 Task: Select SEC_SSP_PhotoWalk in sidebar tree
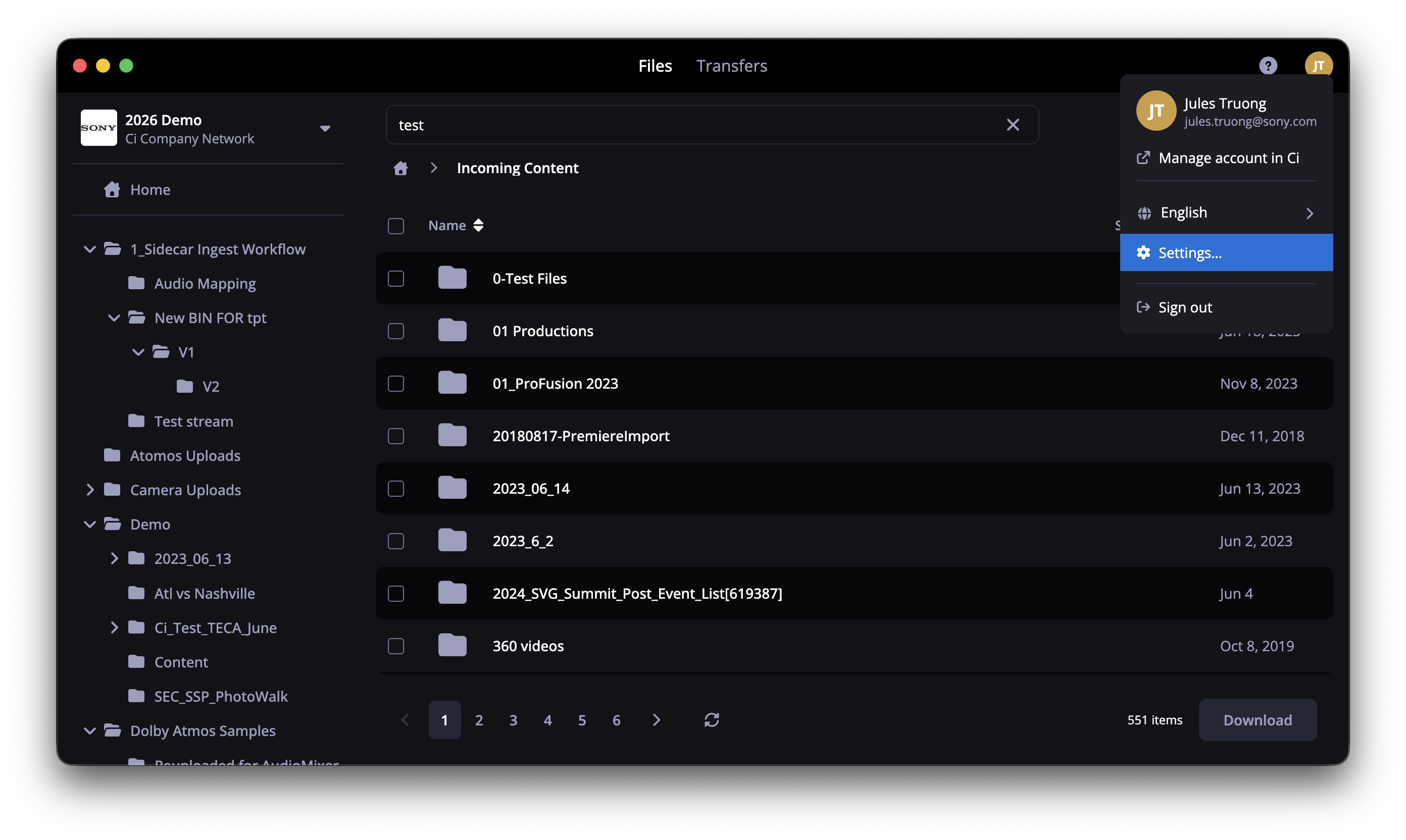point(221,696)
